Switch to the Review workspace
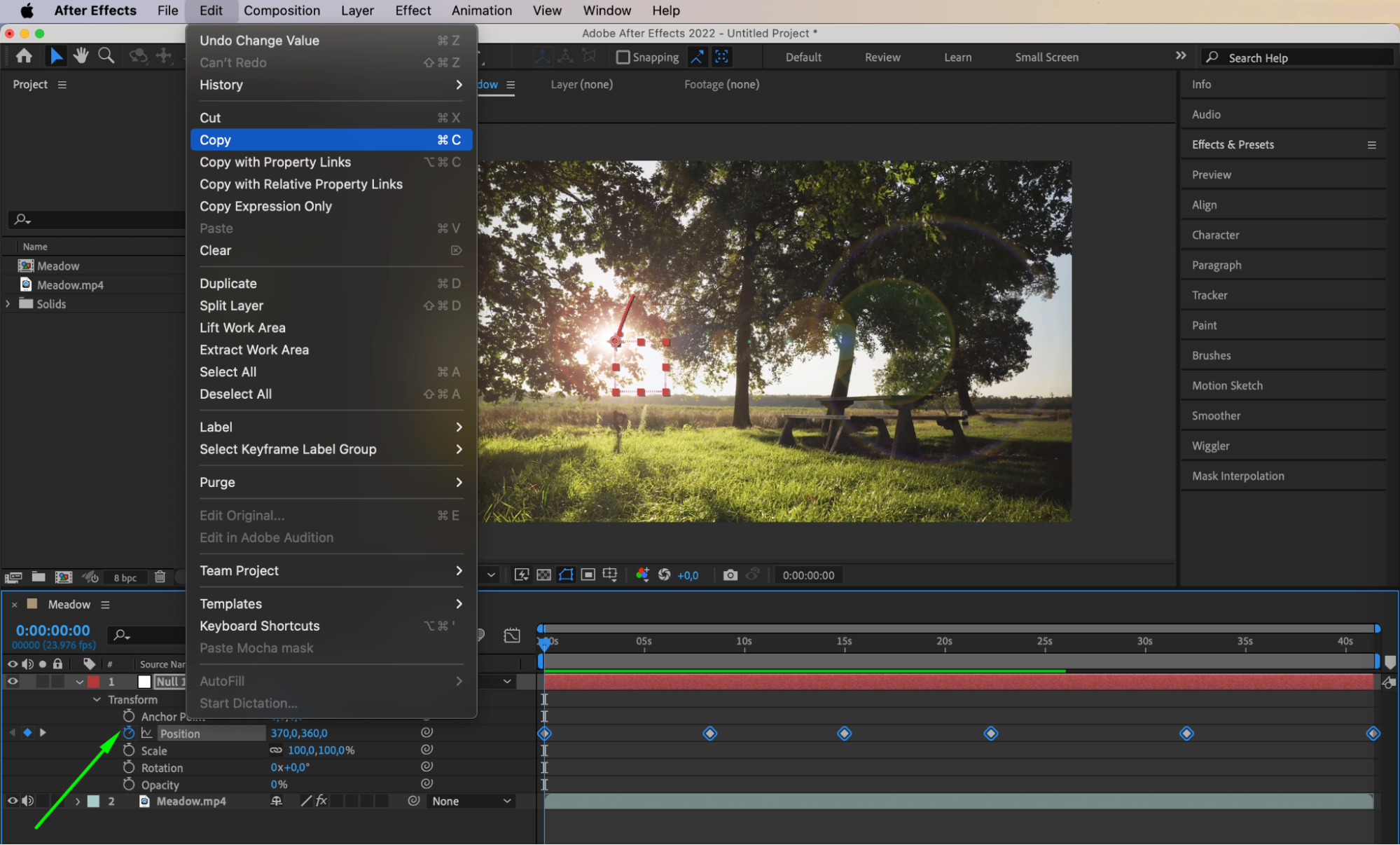The height and width of the screenshot is (845, 1400). (882, 57)
